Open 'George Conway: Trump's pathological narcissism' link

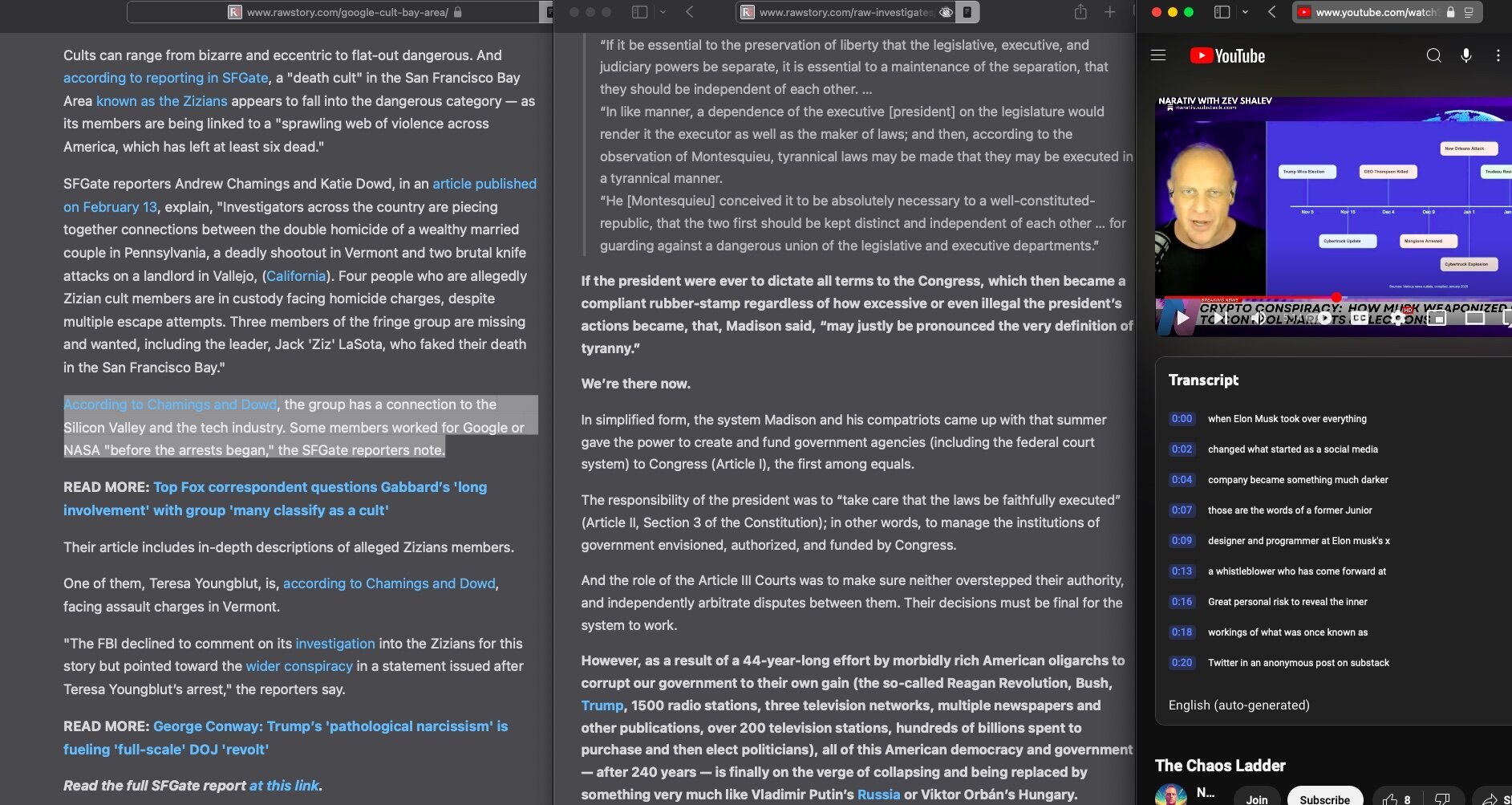click(x=330, y=726)
